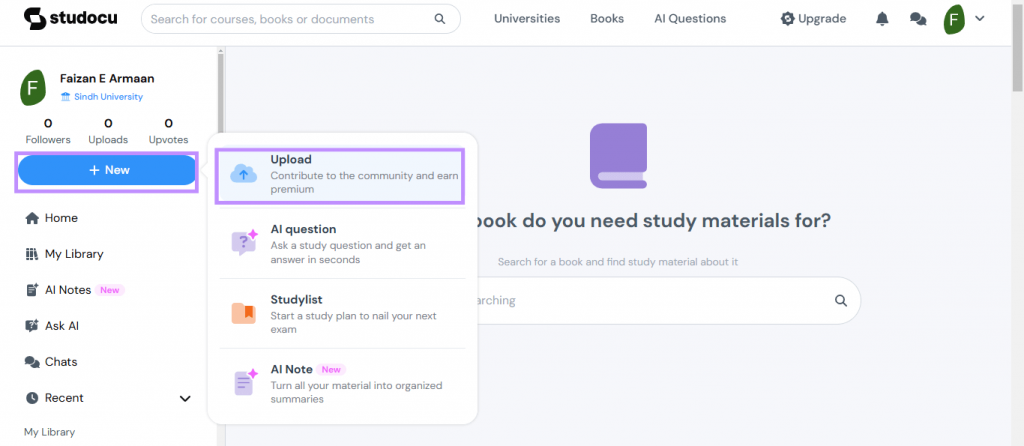Click the Studylist bookmark icon

pos(244,313)
